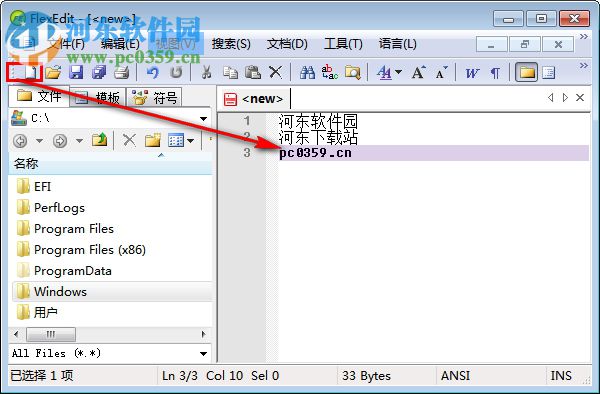Click file list scroll right arrow
Image resolution: width=600 pixels, height=394 pixels.
coord(204,334)
